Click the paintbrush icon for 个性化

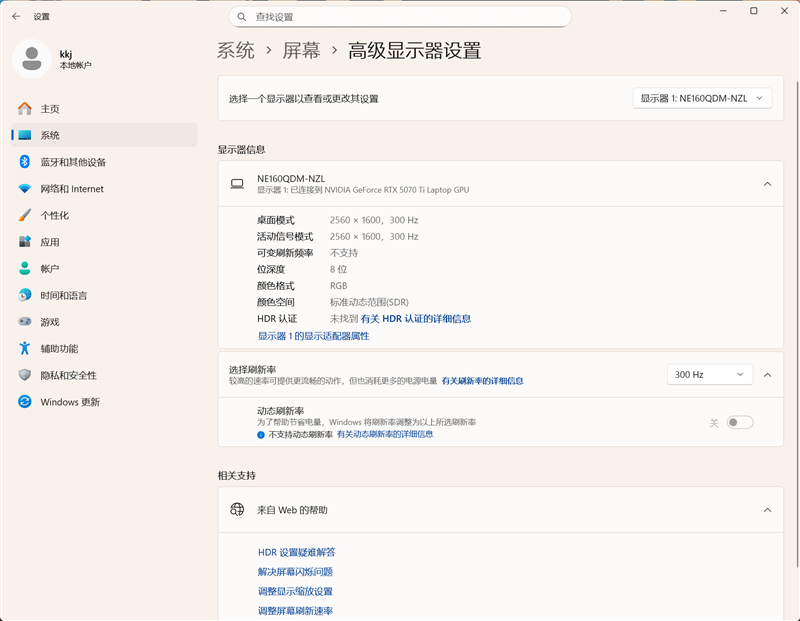25,216
